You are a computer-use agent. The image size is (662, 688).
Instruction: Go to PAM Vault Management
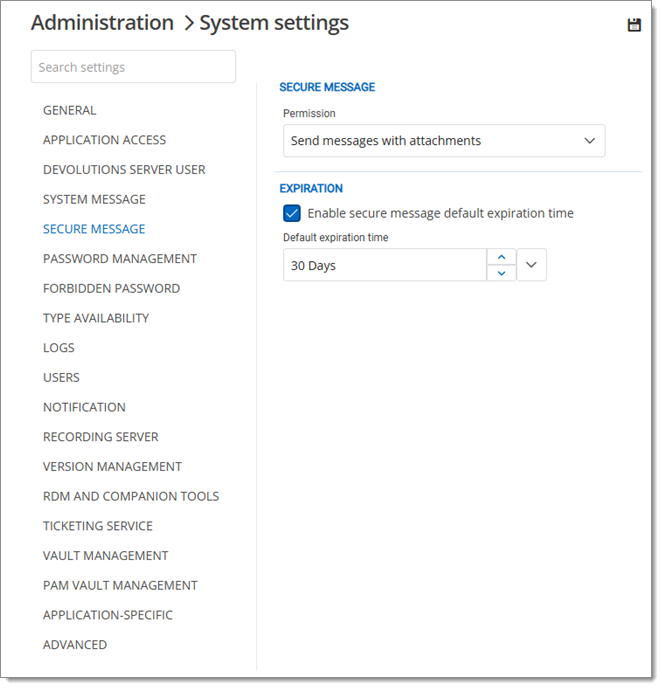click(x=120, y=585)
